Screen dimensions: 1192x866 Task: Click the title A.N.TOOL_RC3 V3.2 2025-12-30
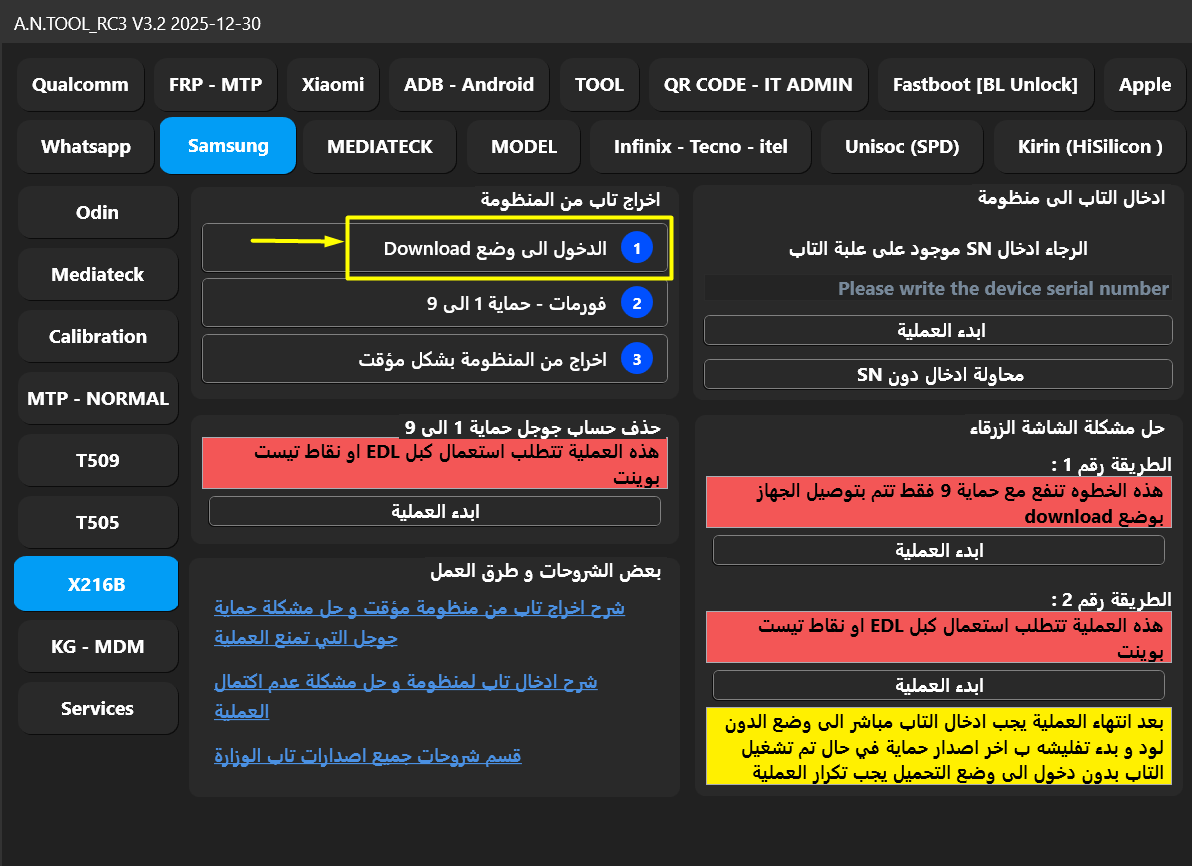[x=138, y=24]
